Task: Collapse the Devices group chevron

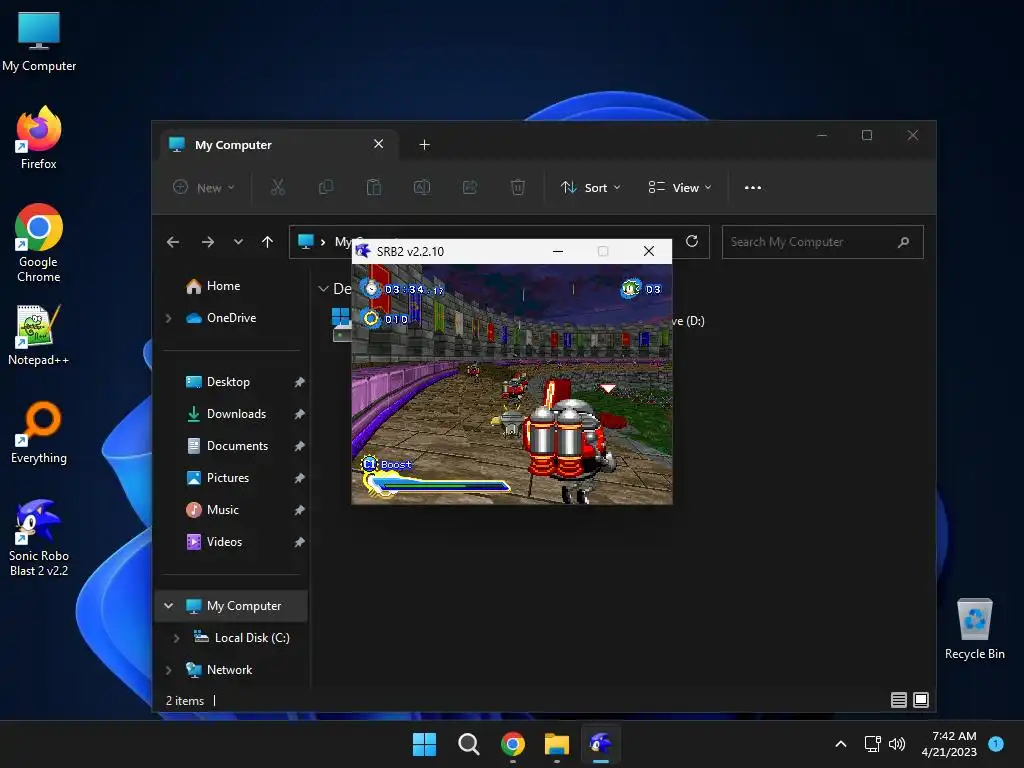Action: 323,289
